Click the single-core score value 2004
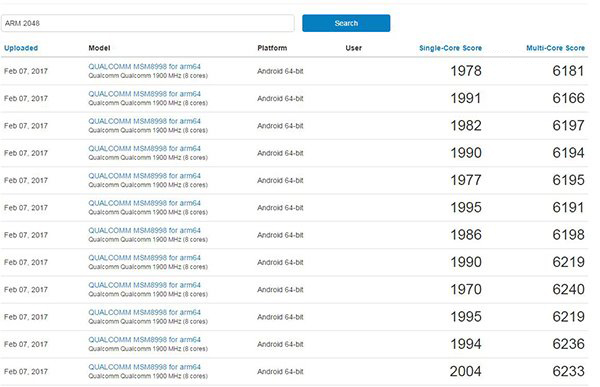This screenshot has height=387, width=600. tap(466, 371)
